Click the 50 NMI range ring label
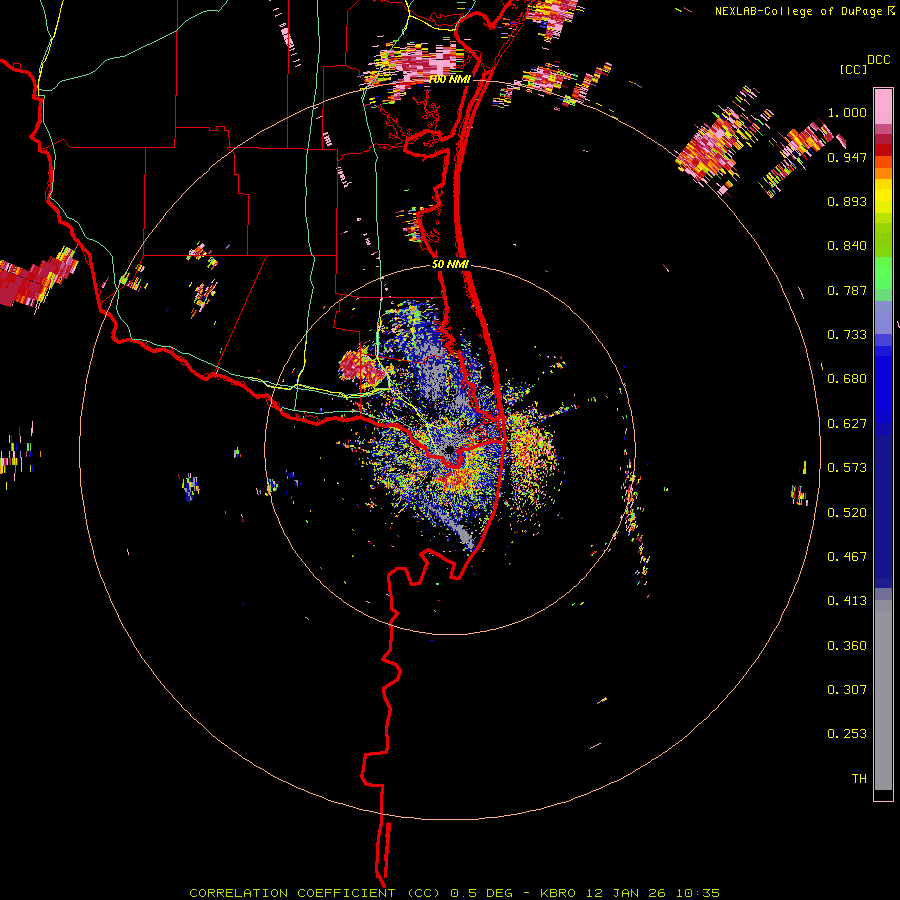The width and height of the screenshot is (900, 900). point(450,265)
